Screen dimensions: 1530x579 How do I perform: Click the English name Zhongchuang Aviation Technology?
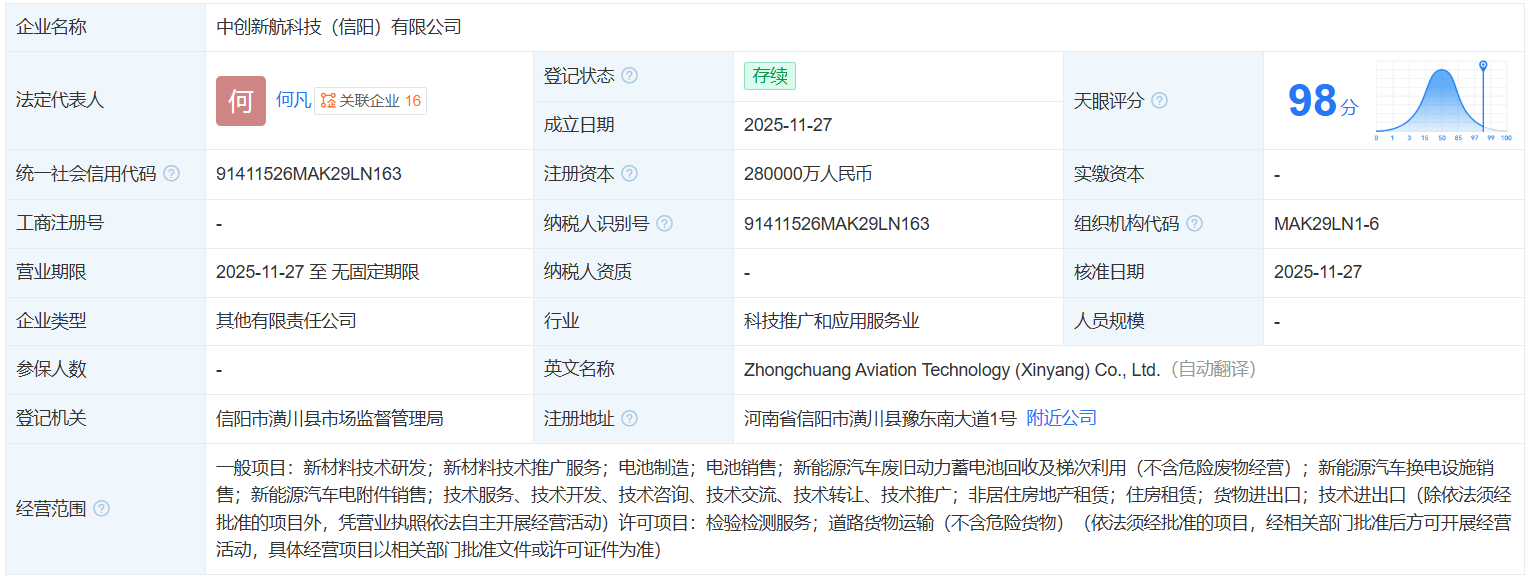point(951,370)
